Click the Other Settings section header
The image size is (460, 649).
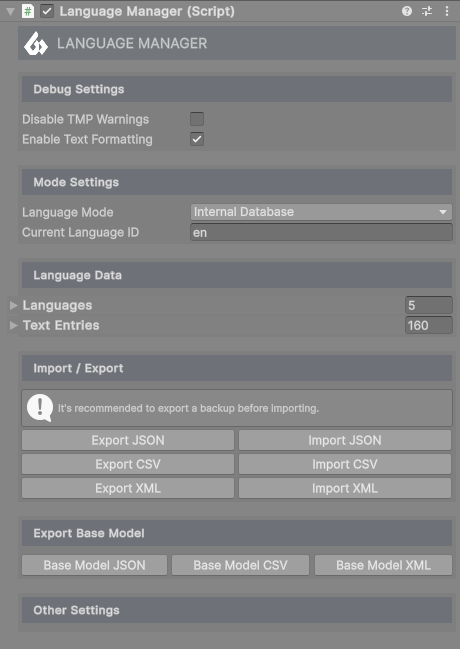237,610
